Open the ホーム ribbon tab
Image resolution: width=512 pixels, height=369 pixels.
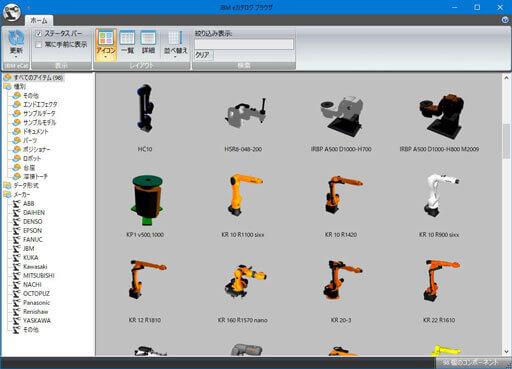coord(39,20)
